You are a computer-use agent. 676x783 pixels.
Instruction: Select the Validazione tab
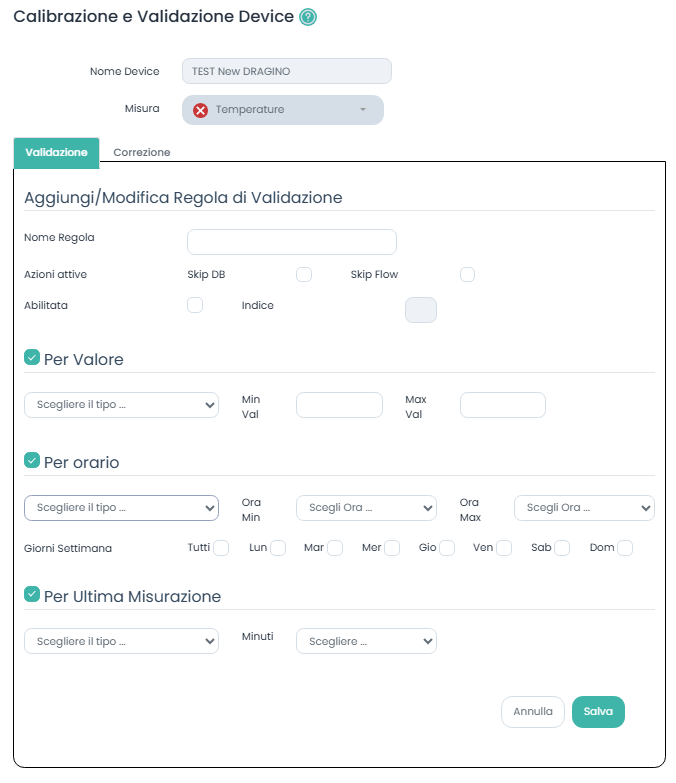(56, 153)
